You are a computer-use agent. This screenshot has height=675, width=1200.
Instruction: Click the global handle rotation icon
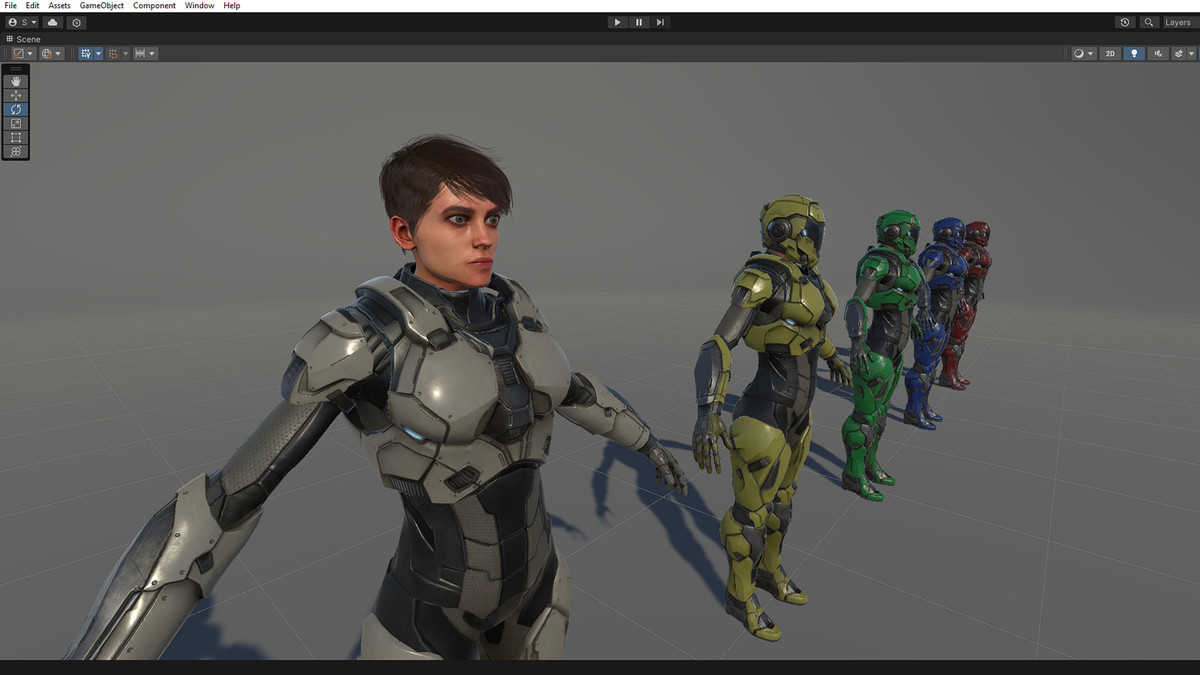46,53
